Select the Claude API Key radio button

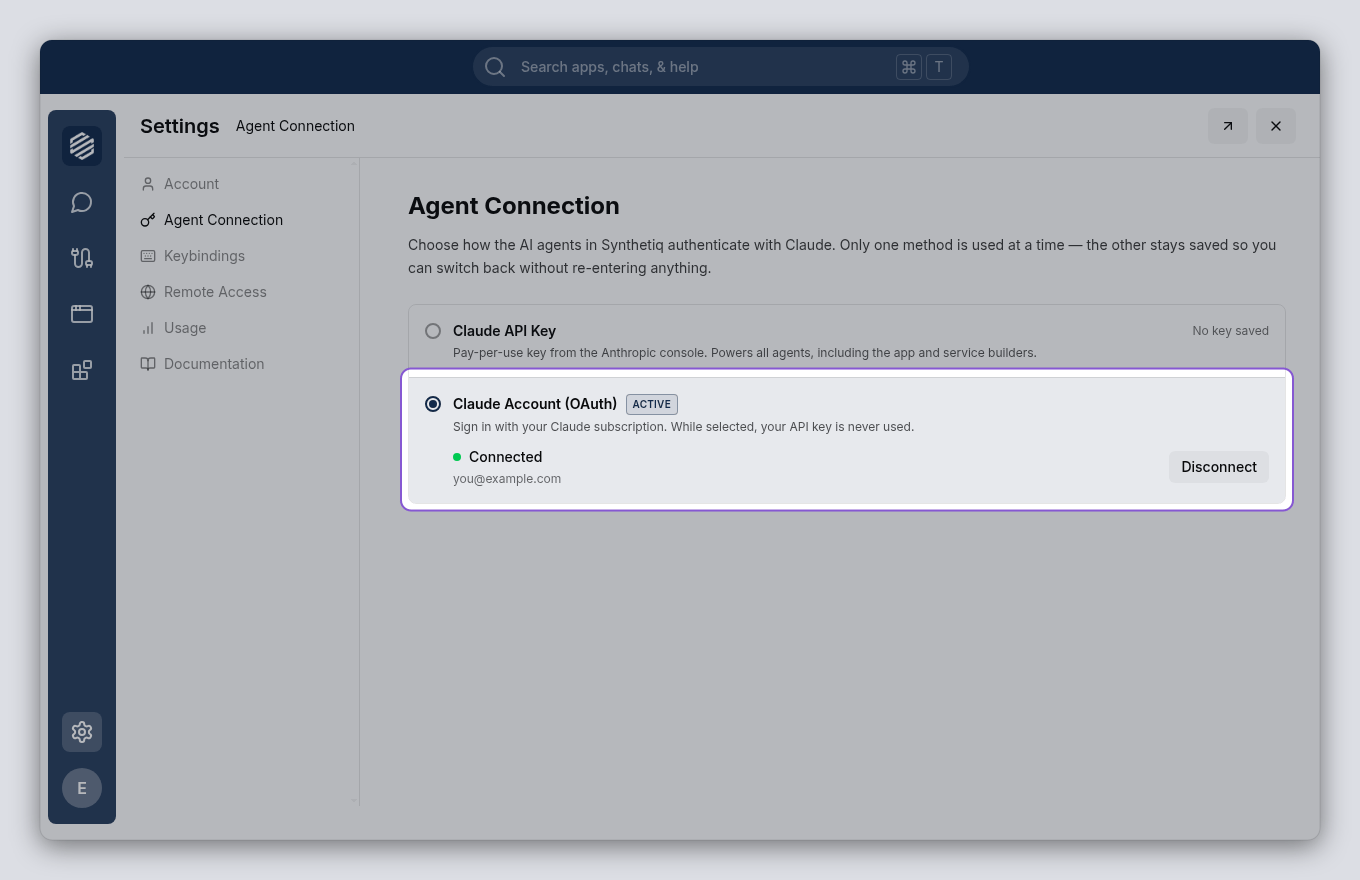(x=433, y=331)
